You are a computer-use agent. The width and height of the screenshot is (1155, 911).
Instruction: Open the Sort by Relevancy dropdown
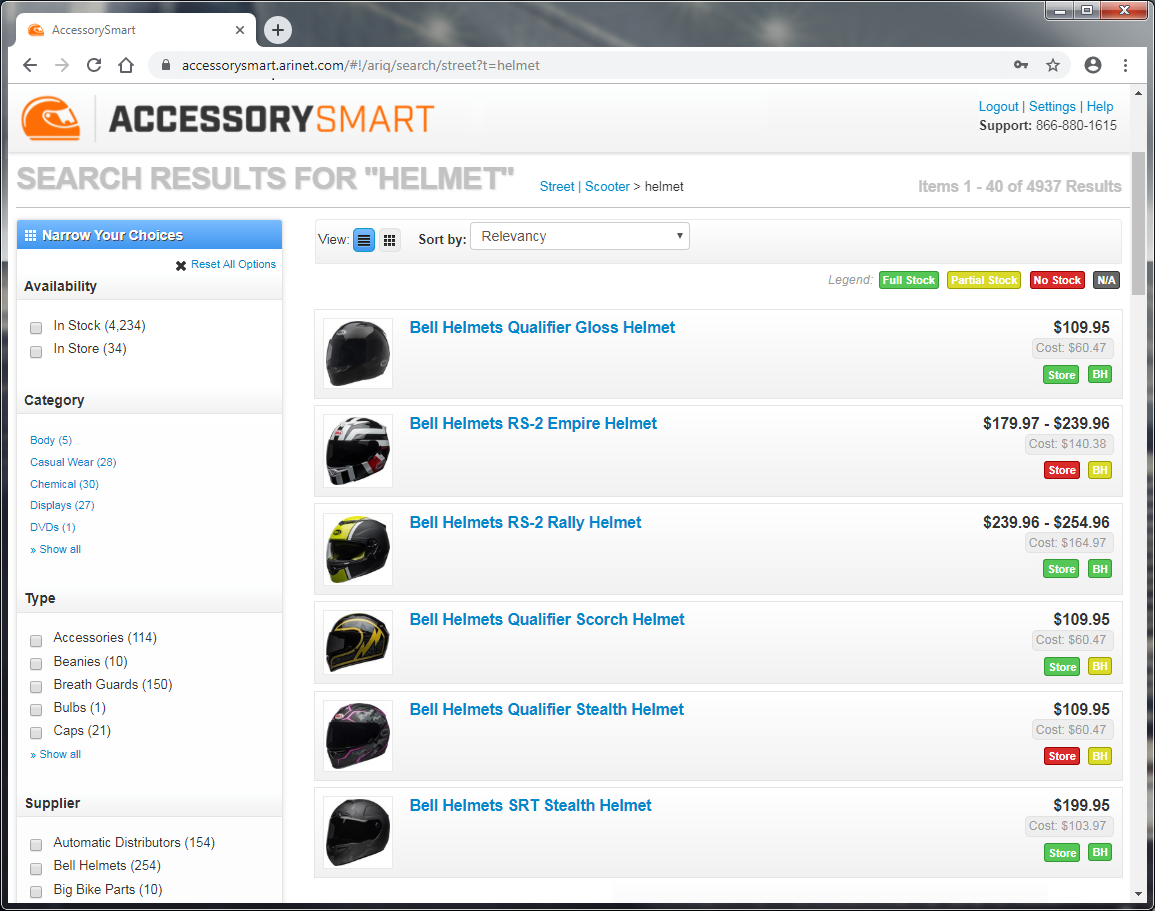point(580,236)
